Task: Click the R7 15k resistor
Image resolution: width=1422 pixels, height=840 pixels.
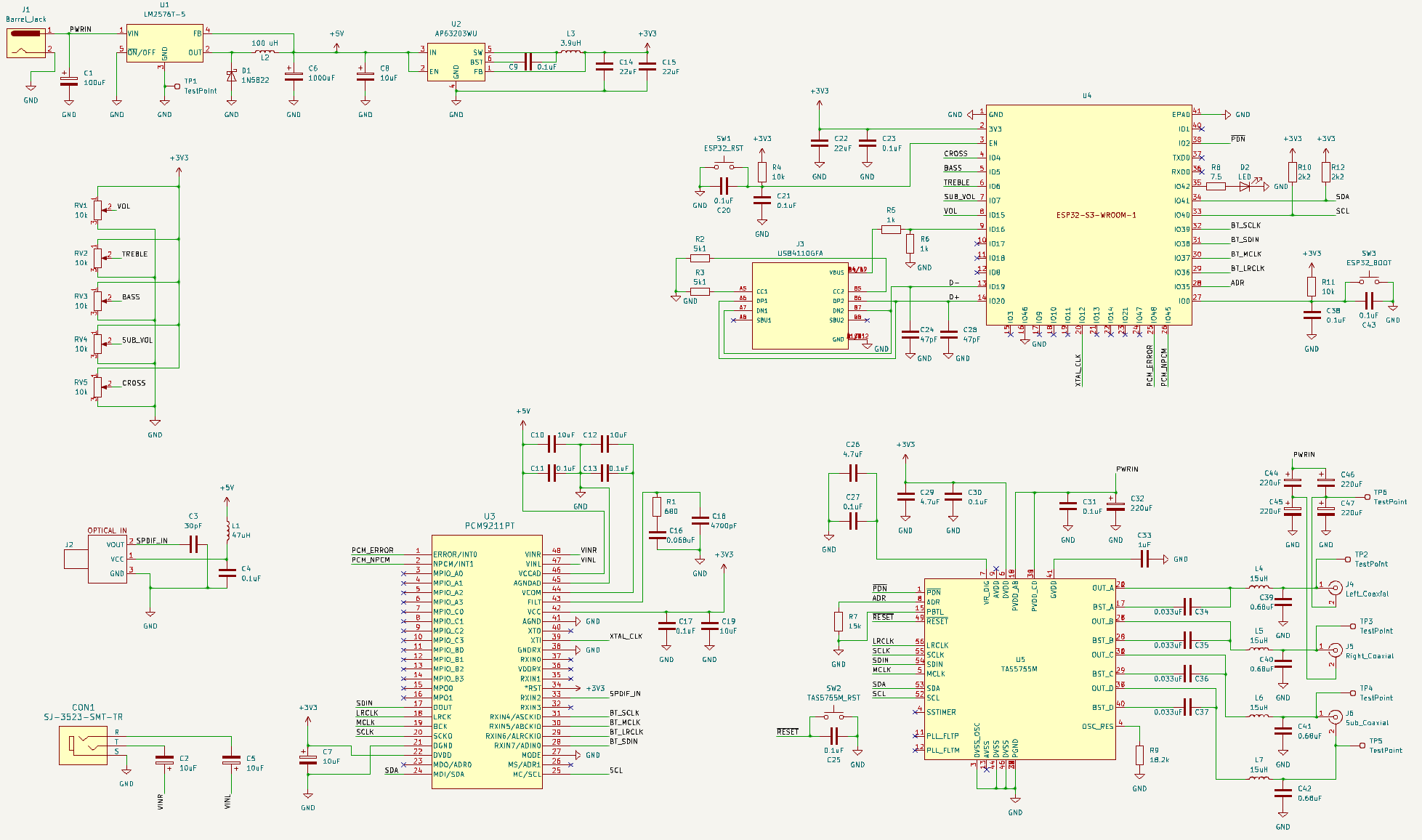Action: point(839,621)
